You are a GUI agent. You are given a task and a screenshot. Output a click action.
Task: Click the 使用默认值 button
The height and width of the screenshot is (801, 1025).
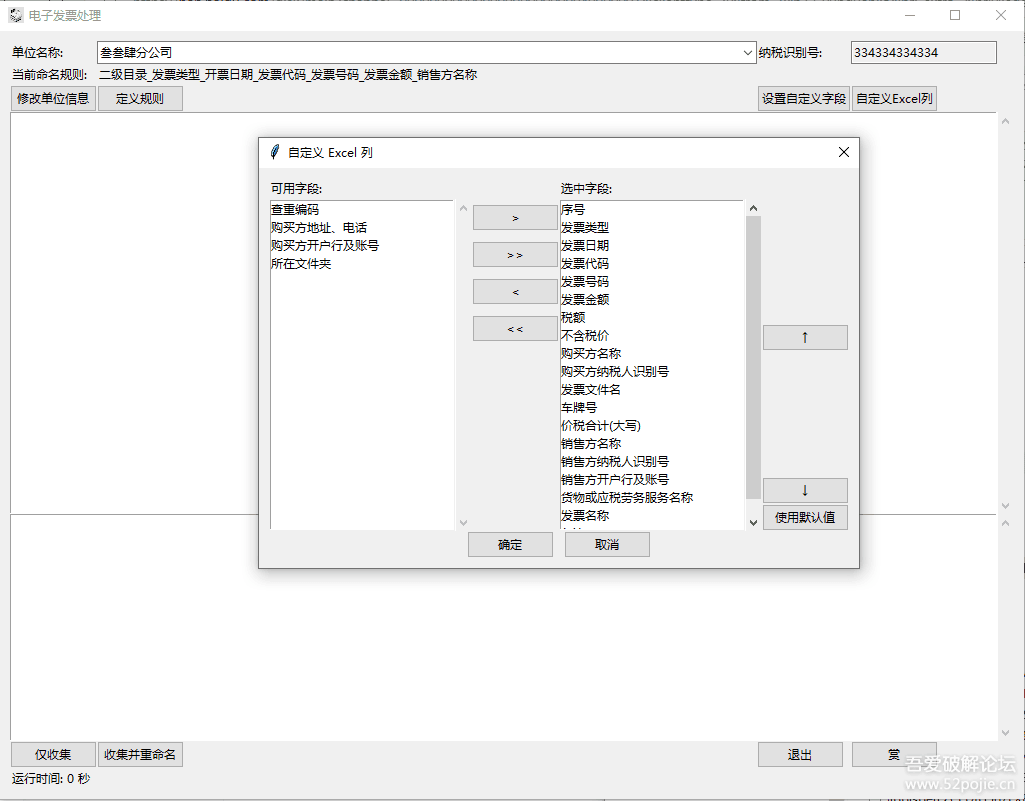(x=805, y=517)
